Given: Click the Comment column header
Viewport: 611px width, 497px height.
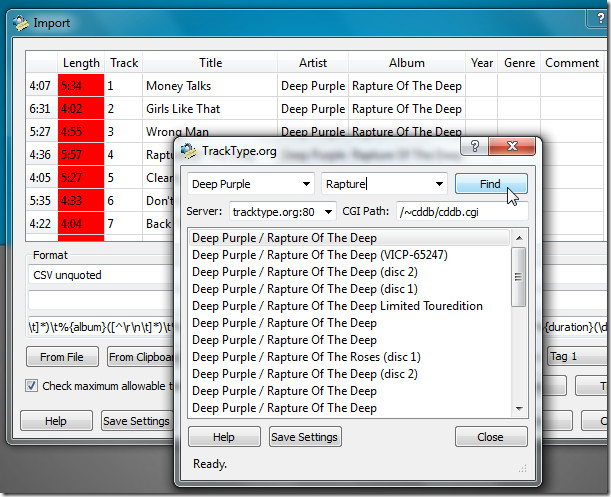Looking at the screenshot, I should click(572, 63).
